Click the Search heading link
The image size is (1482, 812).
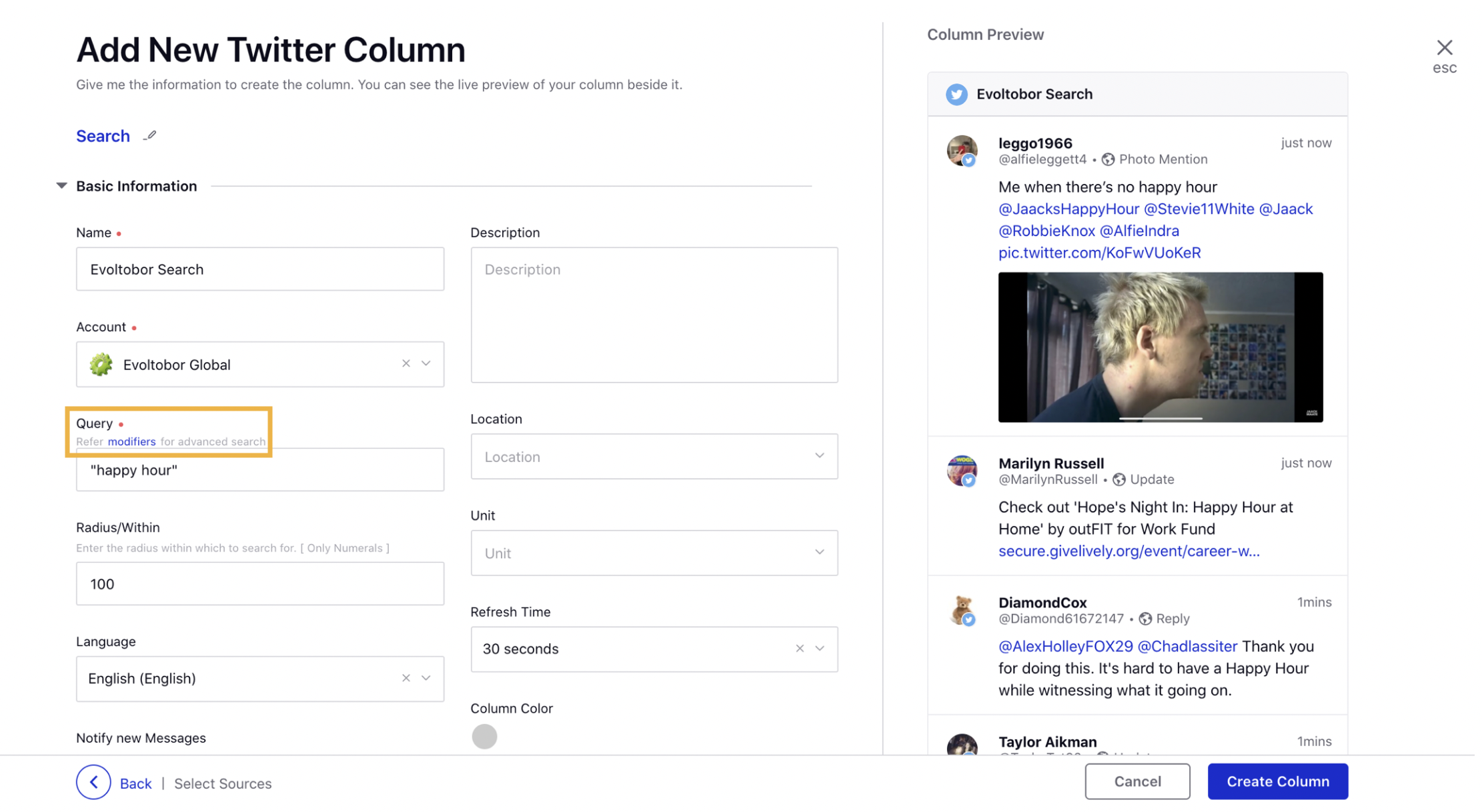(x=103, y=136)
